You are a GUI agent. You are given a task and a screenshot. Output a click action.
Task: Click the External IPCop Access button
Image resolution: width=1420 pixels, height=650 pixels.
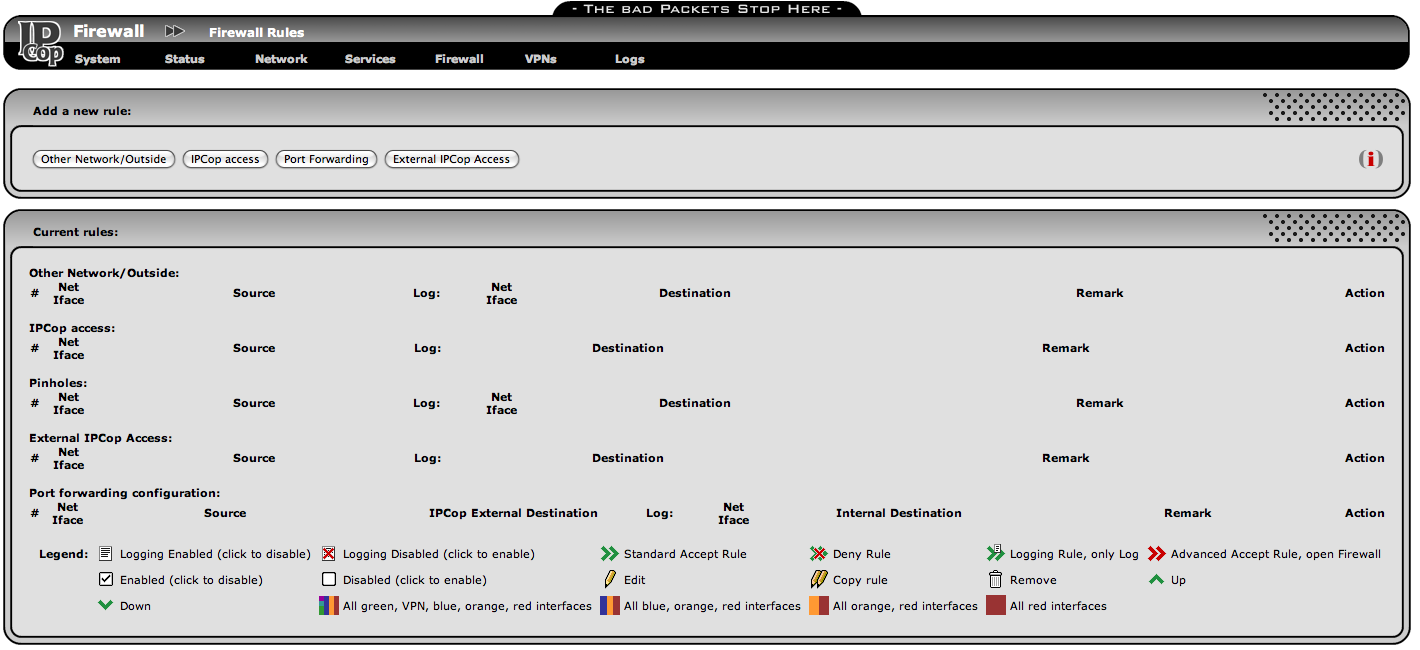click(451, 158)
